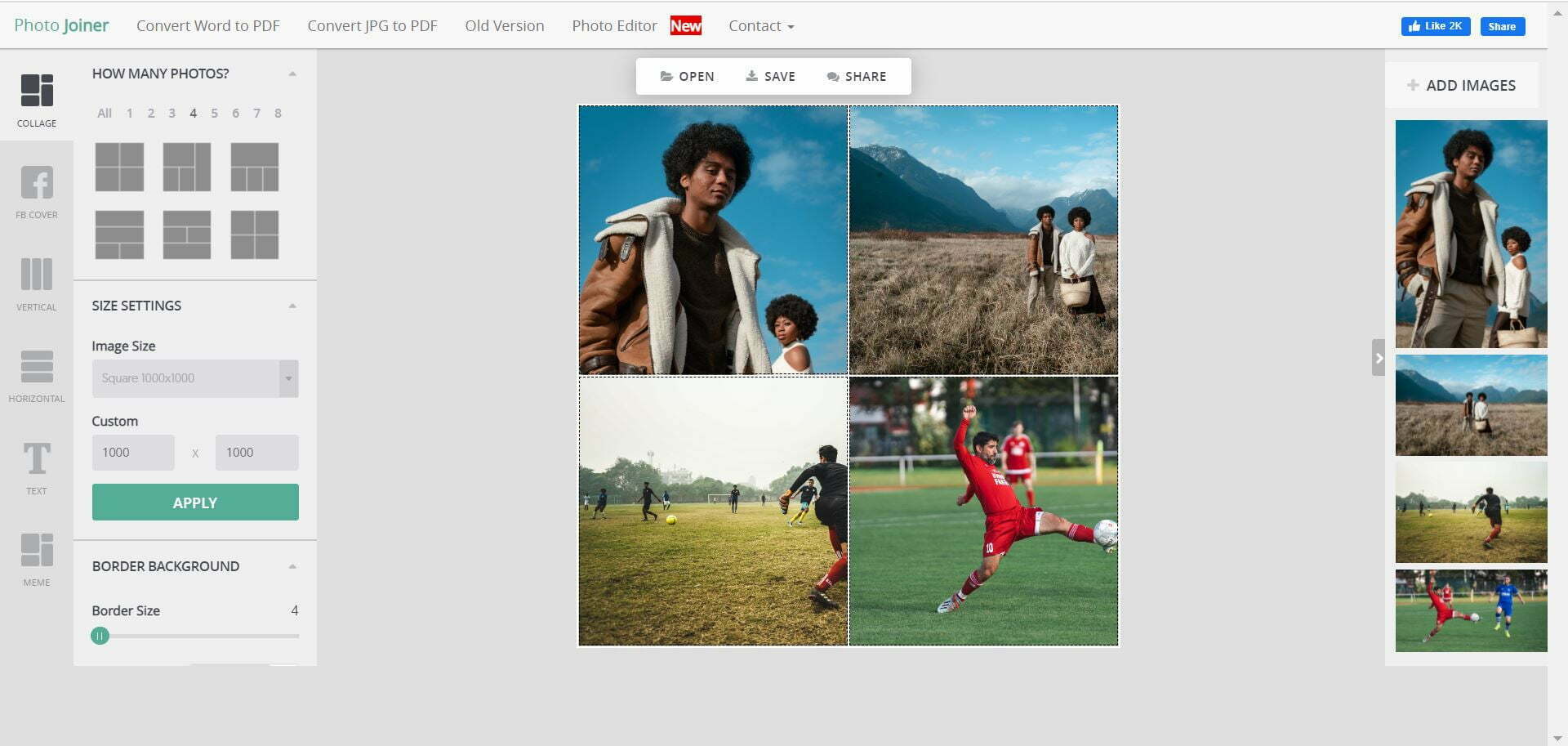Image resolution: width=1568 pixels, height=746 pixels.
Task: Go to Convert JPG to PDF
Action: pos(372,26)
